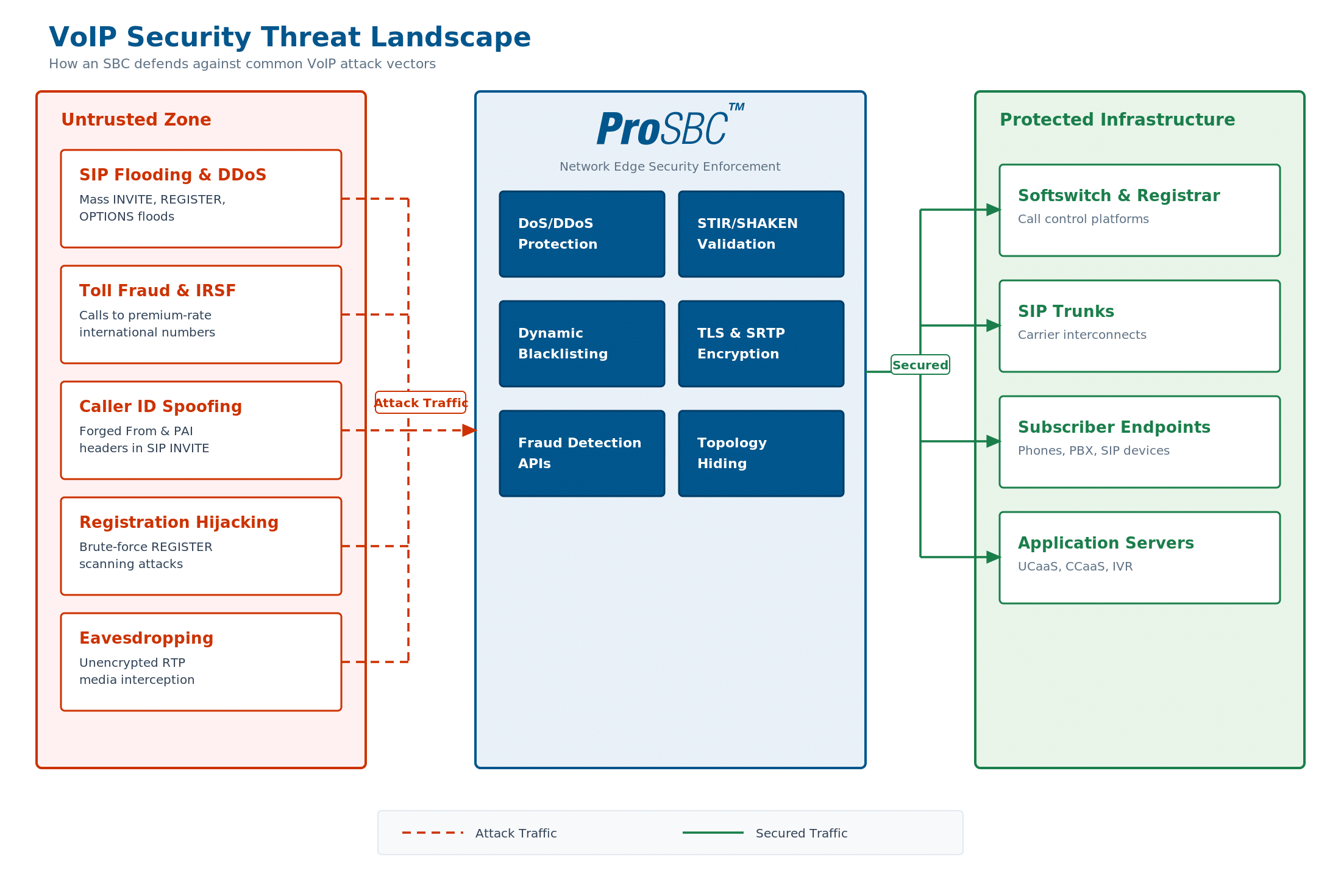Click the 'UCaaS, CCaaS, IVR' text
The image size is (1341, 896).
click(1075, 566)
